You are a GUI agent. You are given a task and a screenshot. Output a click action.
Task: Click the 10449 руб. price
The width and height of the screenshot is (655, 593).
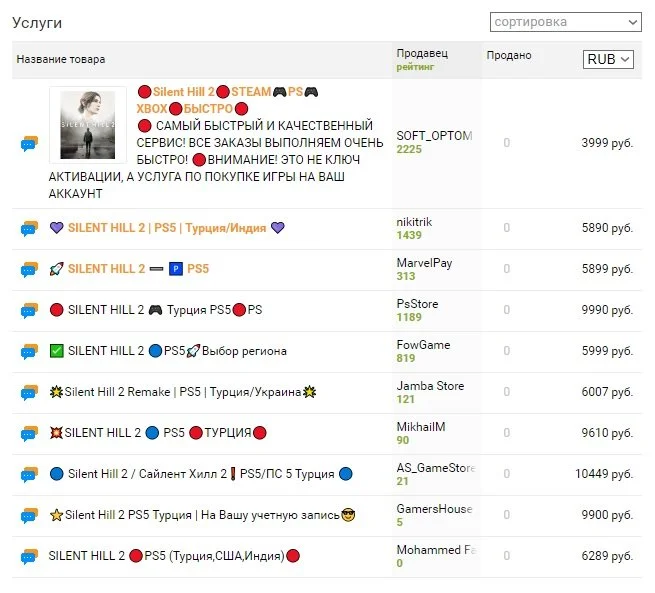point(604,474)
